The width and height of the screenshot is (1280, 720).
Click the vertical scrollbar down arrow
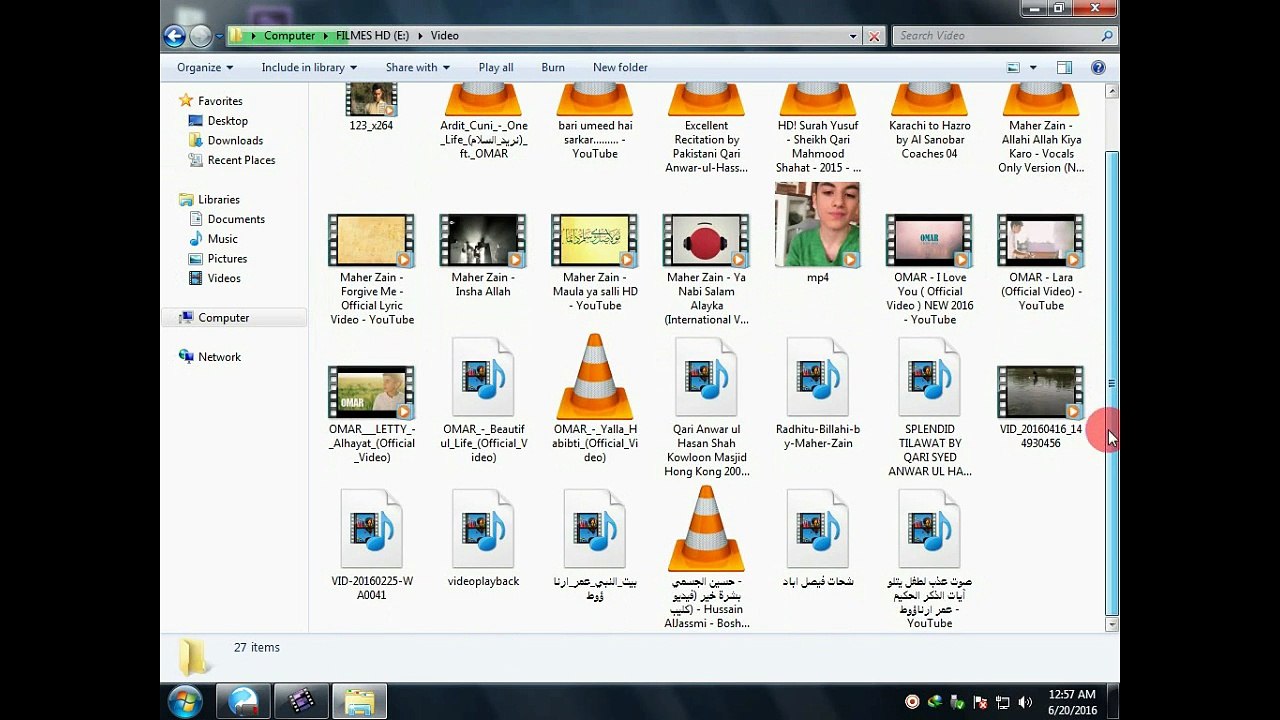(x=1111, y=624)
